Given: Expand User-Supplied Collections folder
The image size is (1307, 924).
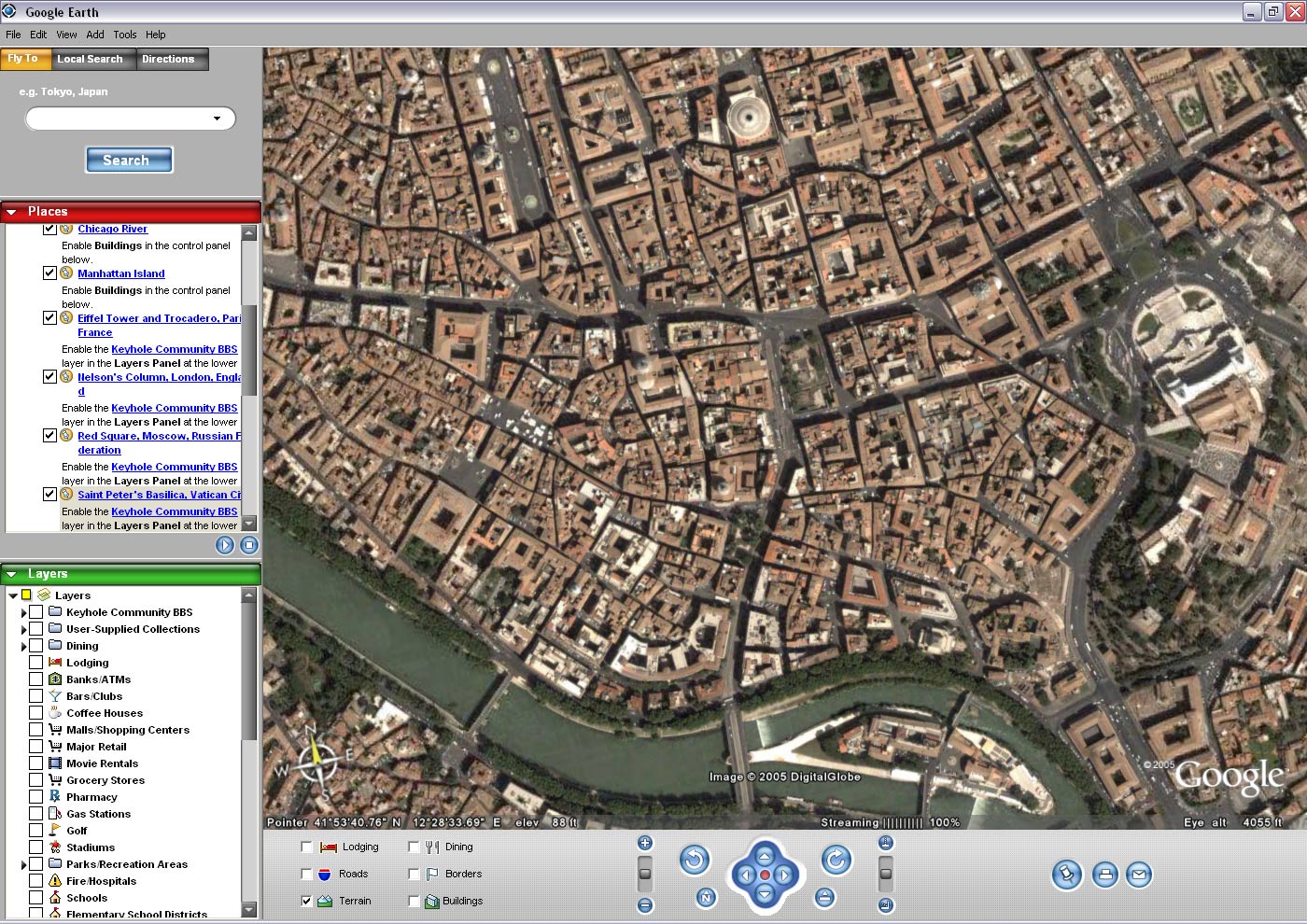Looking at the screenshot, I should click(23, 630).
